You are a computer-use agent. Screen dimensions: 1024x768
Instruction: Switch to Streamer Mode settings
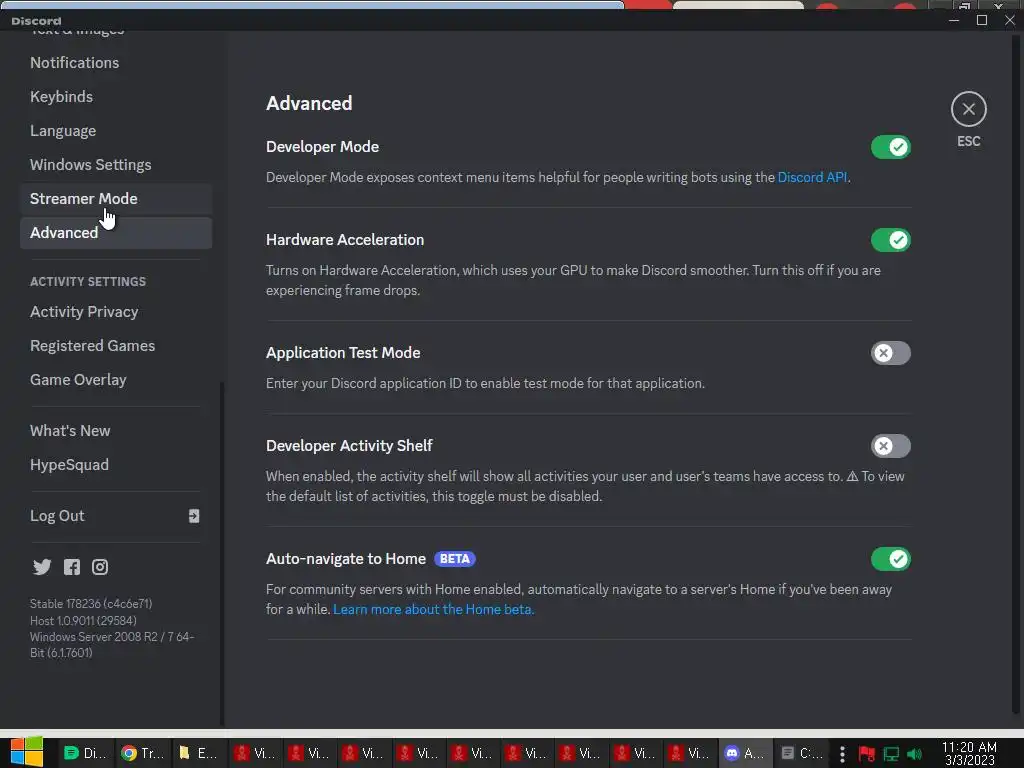116,199
